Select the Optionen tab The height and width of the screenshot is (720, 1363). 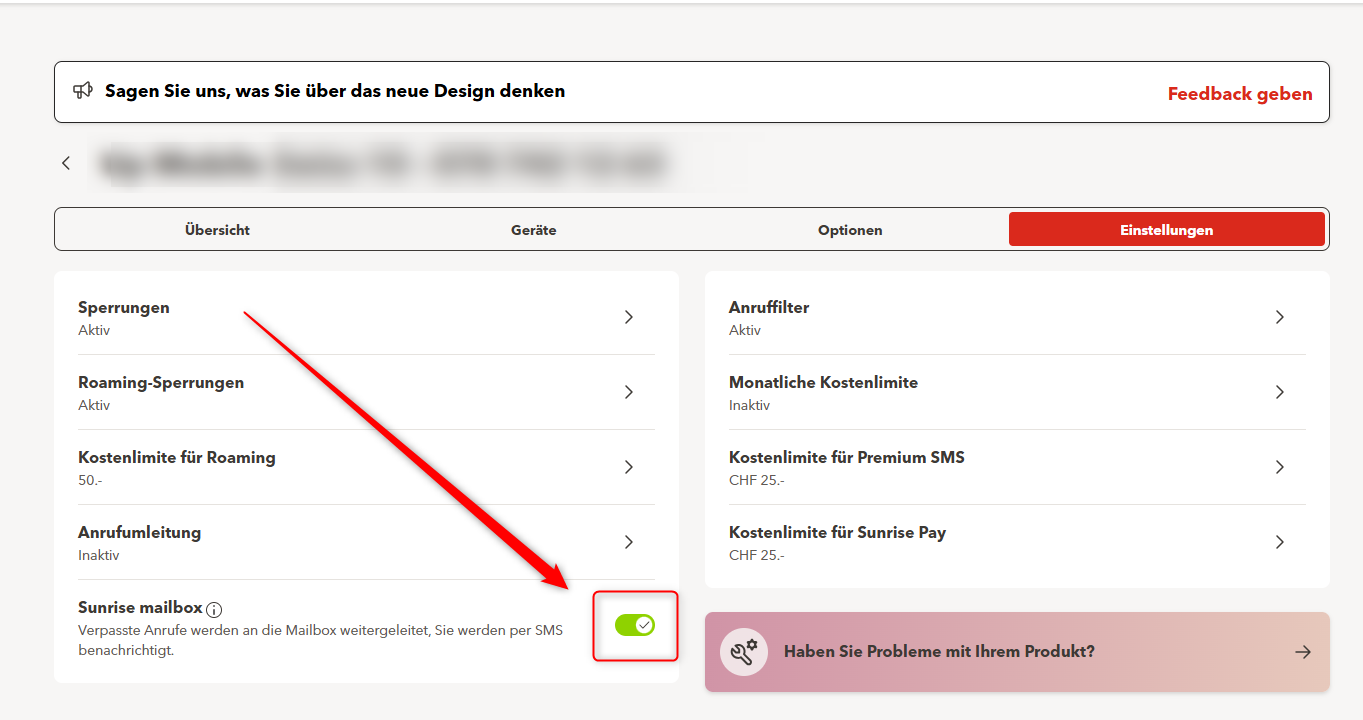pyautogui.click(x=850, y=230)
